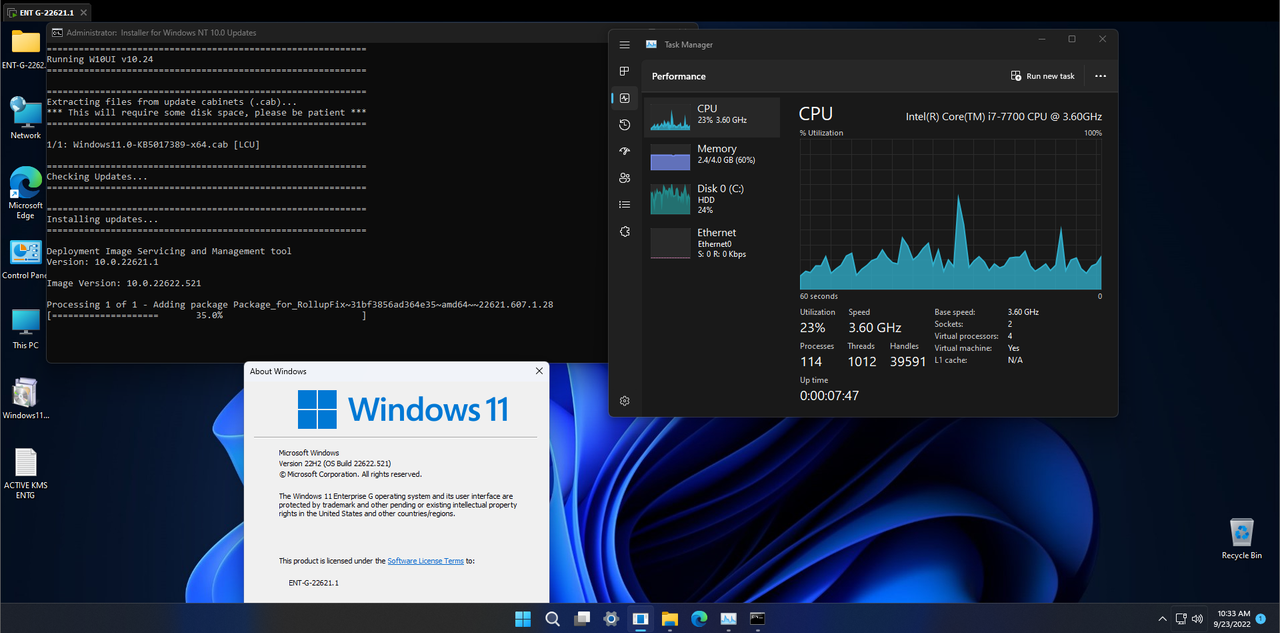Open ENT-G-2262 folder on desktop
Viewport: 1280px width, 633px height.
25,50
